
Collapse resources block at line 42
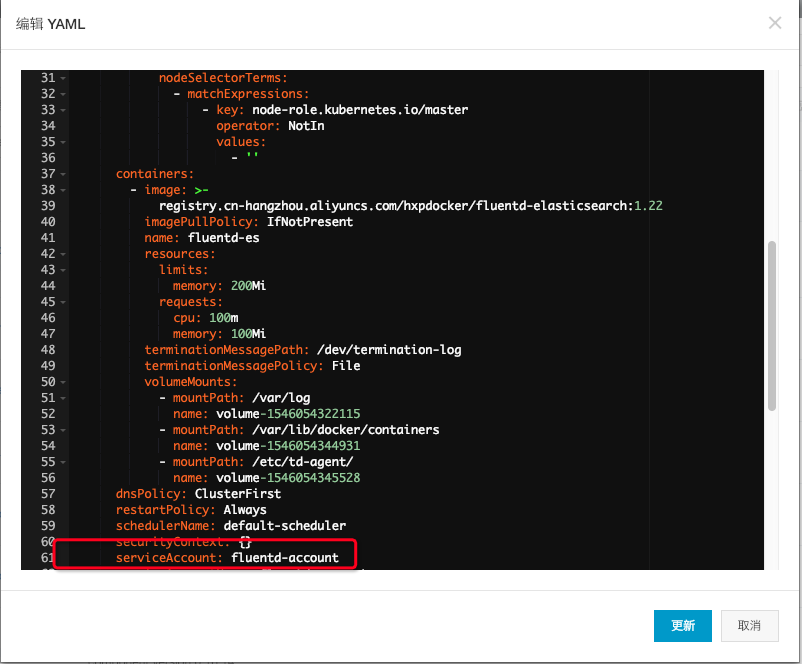click(x=63, y=254)
